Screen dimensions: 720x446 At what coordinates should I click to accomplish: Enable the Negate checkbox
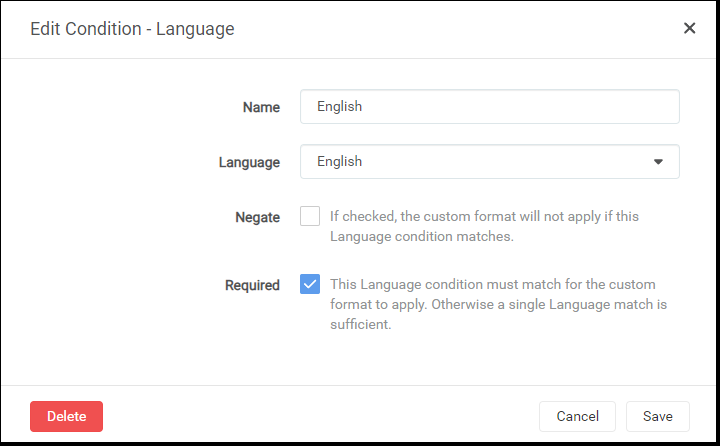pyautogui.click(x=310, y=216)
